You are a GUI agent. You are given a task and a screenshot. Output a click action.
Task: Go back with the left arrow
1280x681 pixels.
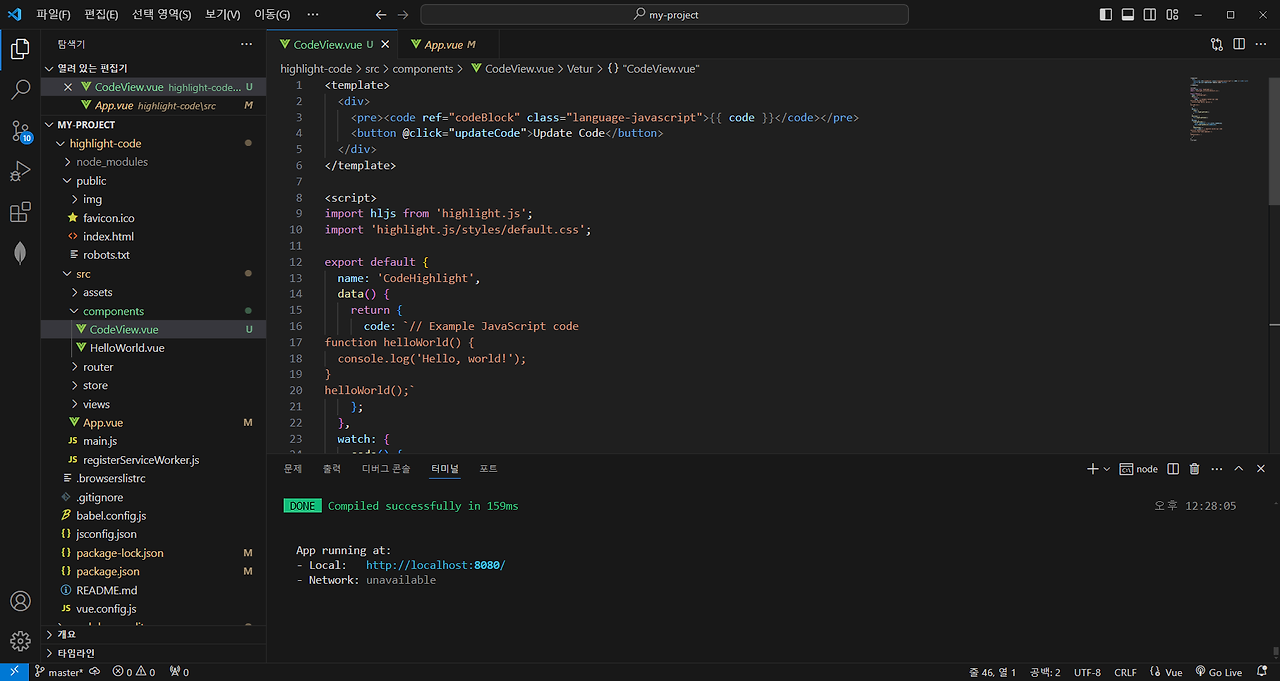click(381, 15)
